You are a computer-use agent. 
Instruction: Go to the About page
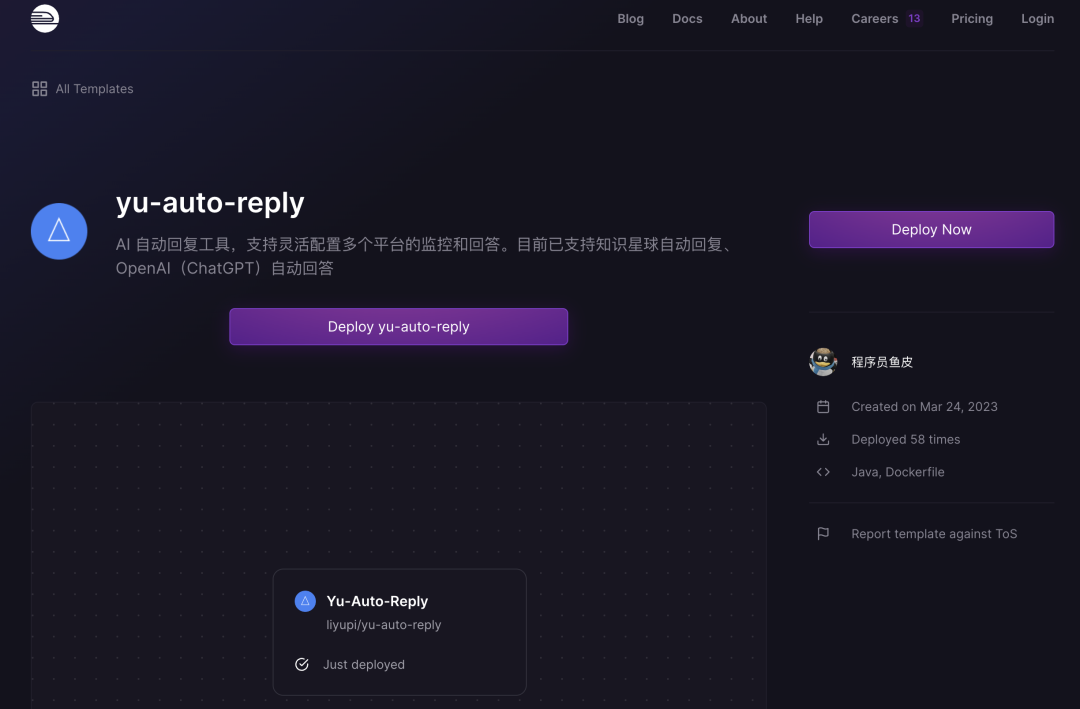749,19
